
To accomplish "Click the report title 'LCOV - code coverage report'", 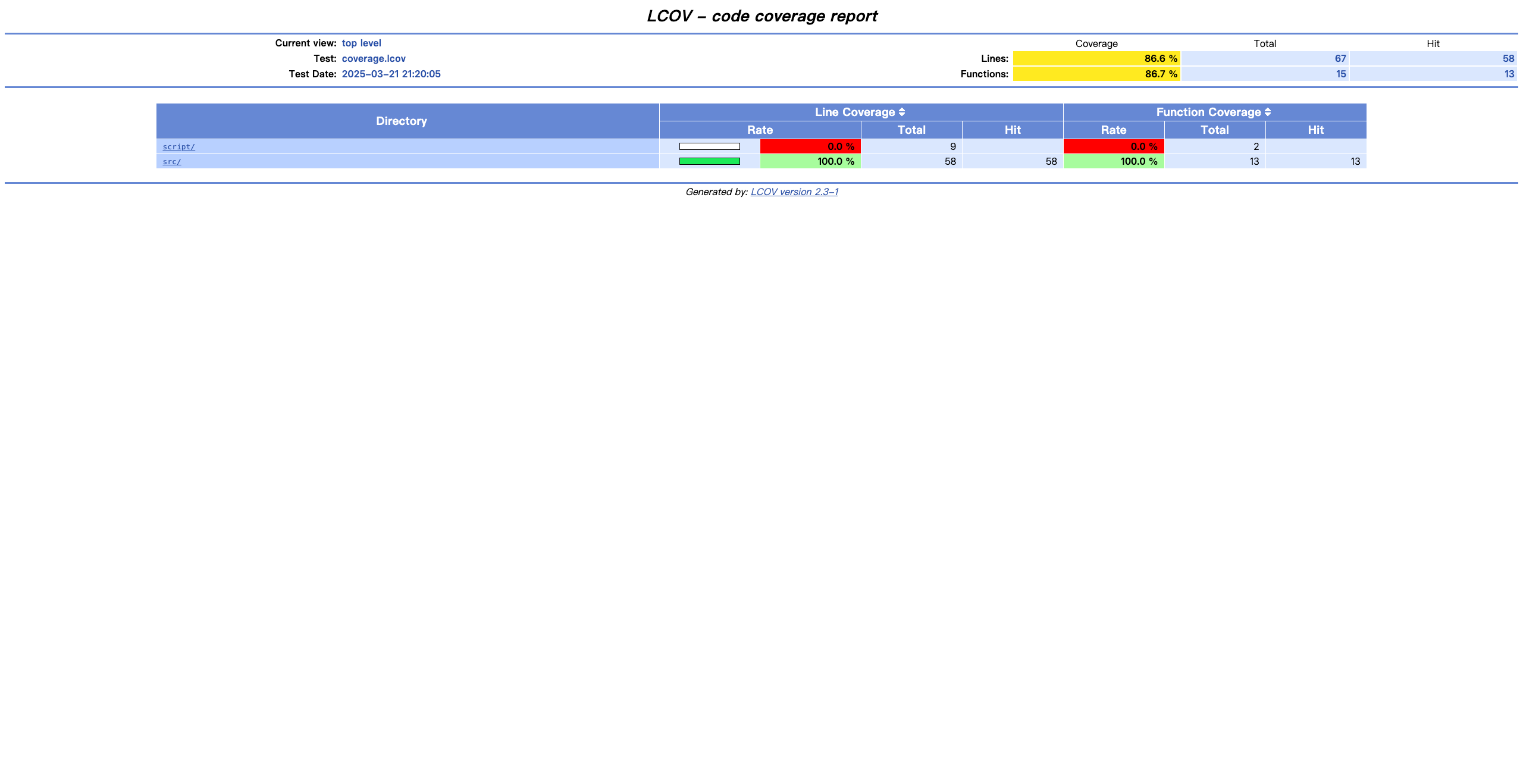I will [761, 16].
